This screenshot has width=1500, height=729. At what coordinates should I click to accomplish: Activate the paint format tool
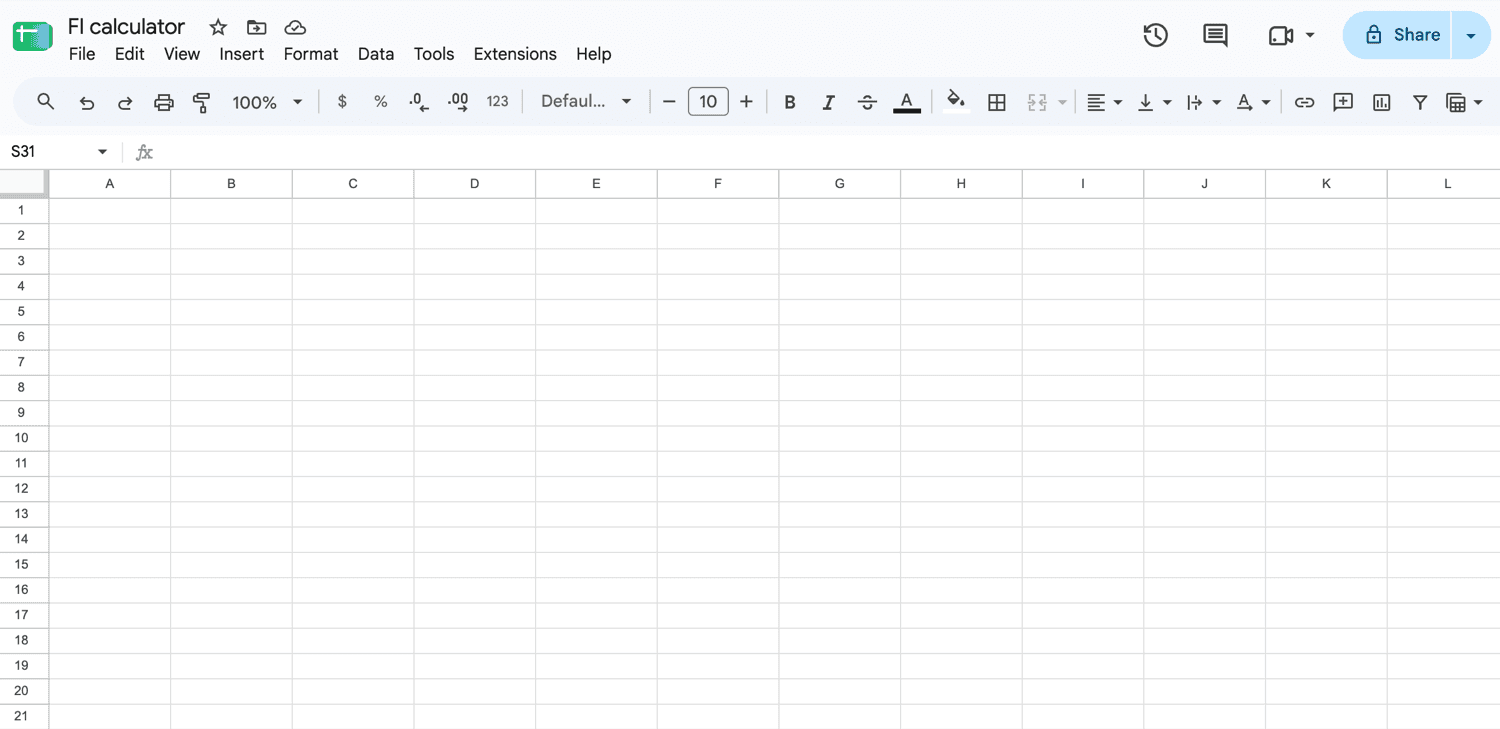[x=202, y=102]
